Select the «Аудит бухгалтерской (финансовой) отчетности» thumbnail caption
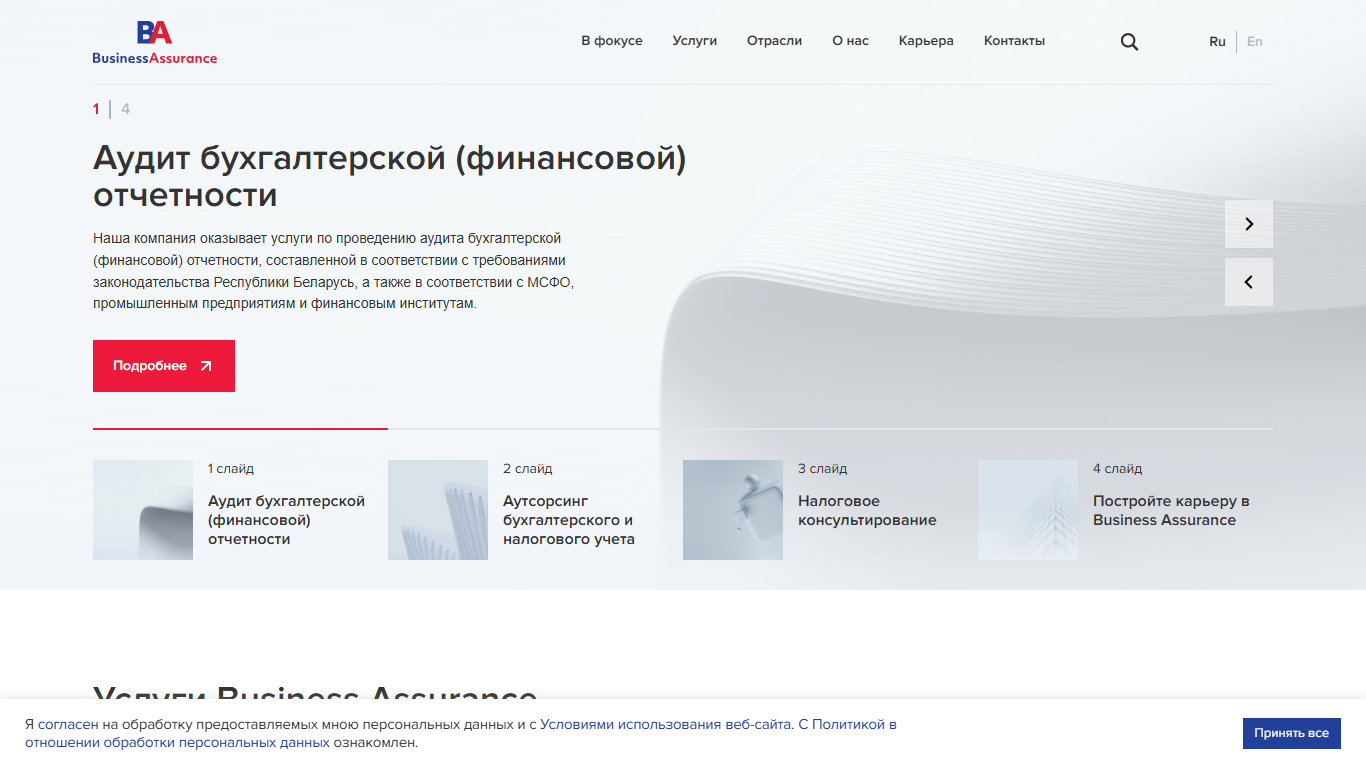1366x768 pixels. pyautogui.click(x=286, y=520)
